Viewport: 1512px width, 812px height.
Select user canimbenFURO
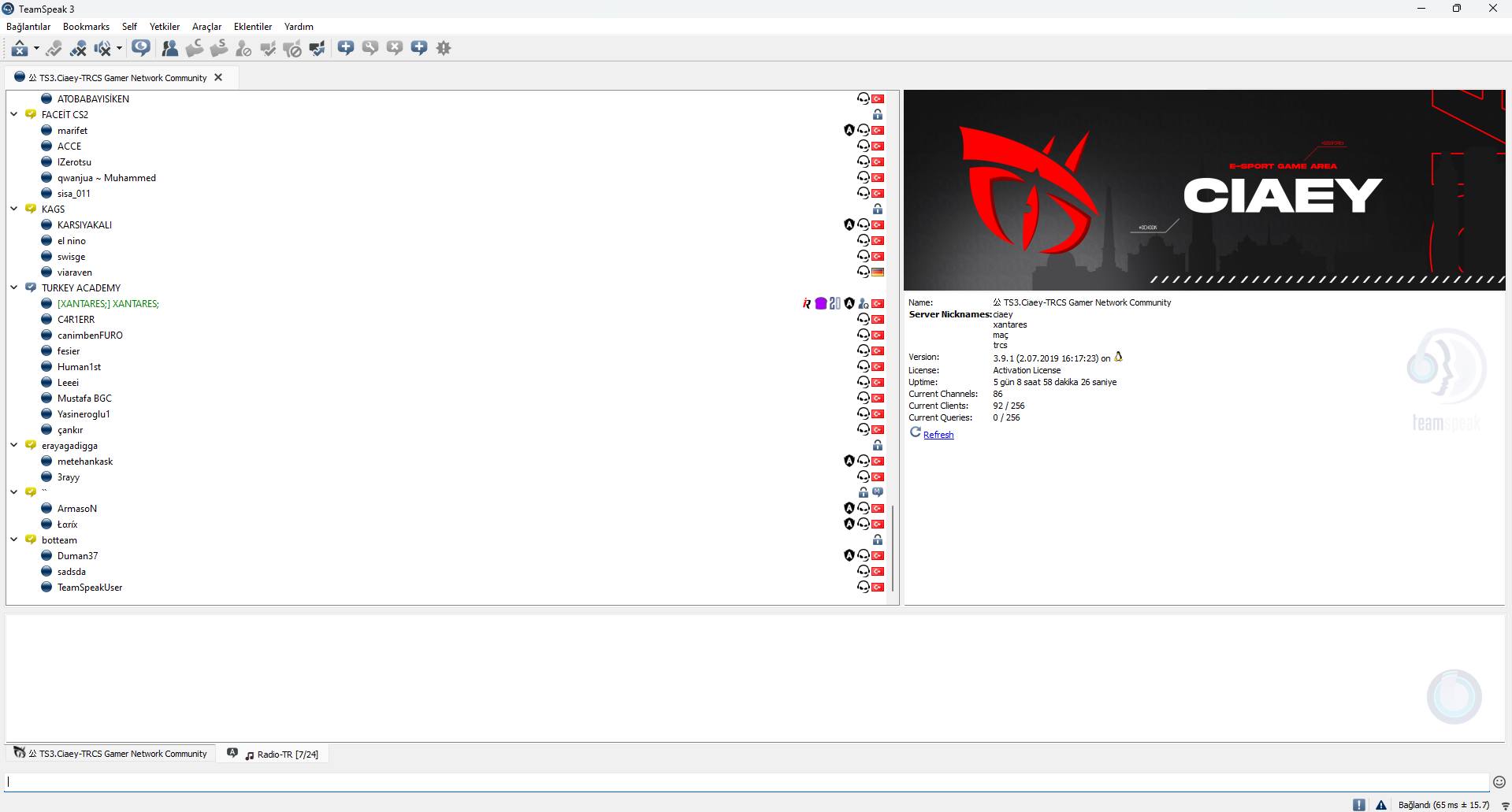click(x=90, y=336)
